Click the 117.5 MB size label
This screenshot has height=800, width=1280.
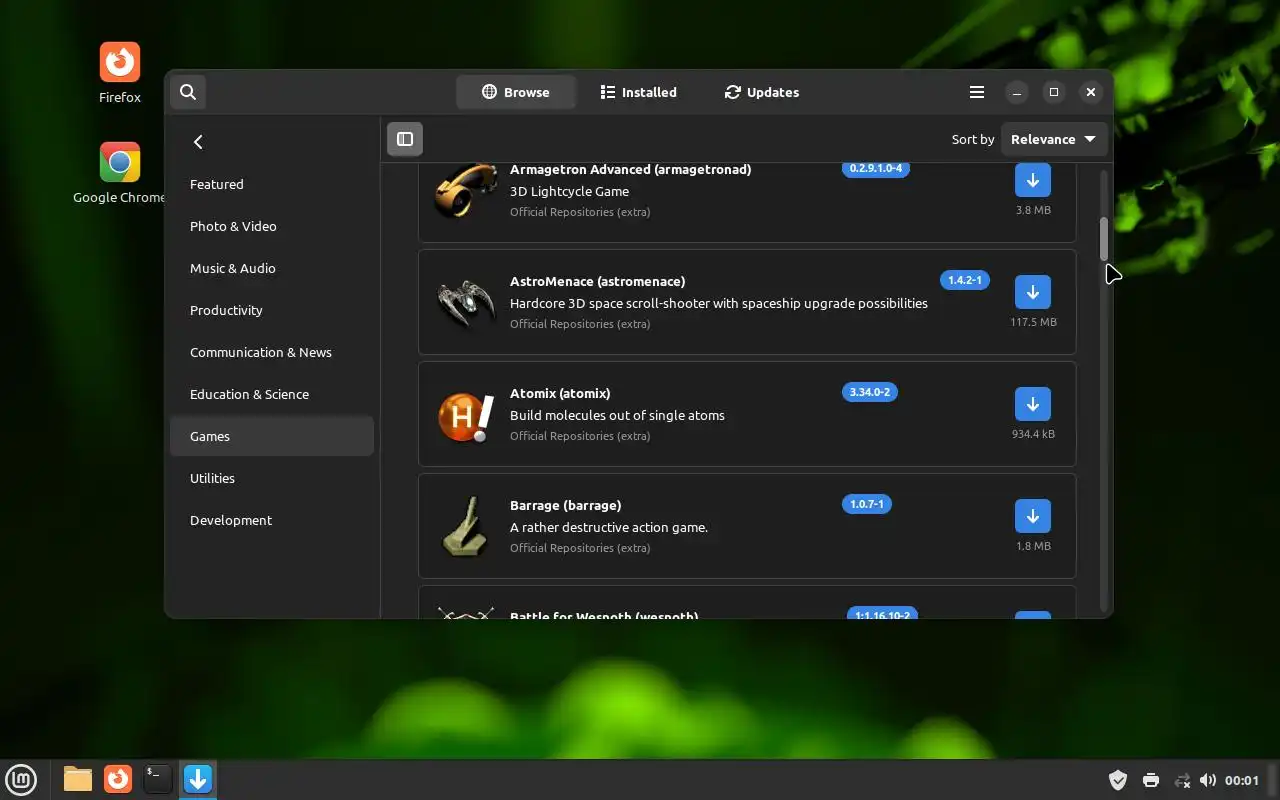1033,322
